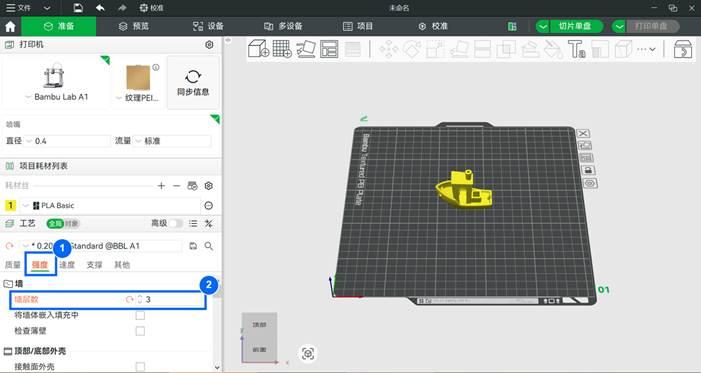Expand the toolbar more options chevron
This screenshot has height=373, width=701.
653,49
